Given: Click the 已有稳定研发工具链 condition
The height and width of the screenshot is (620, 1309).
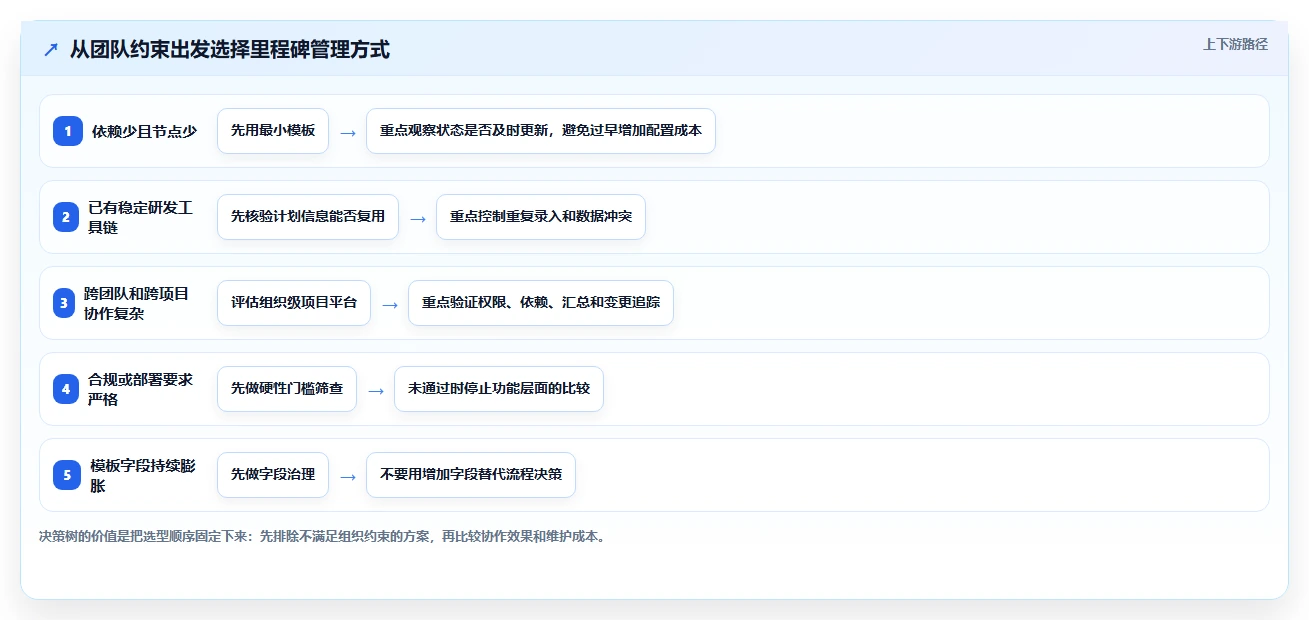Looking at the screenshot, I should (x=141, y=217).
